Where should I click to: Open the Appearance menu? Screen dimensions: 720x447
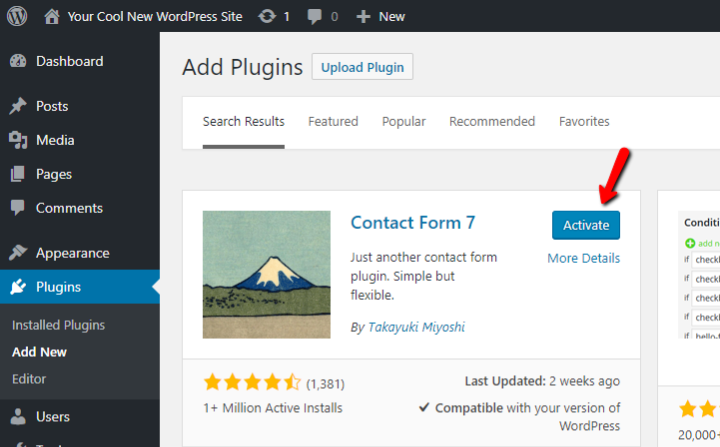(x=73, y=253)
